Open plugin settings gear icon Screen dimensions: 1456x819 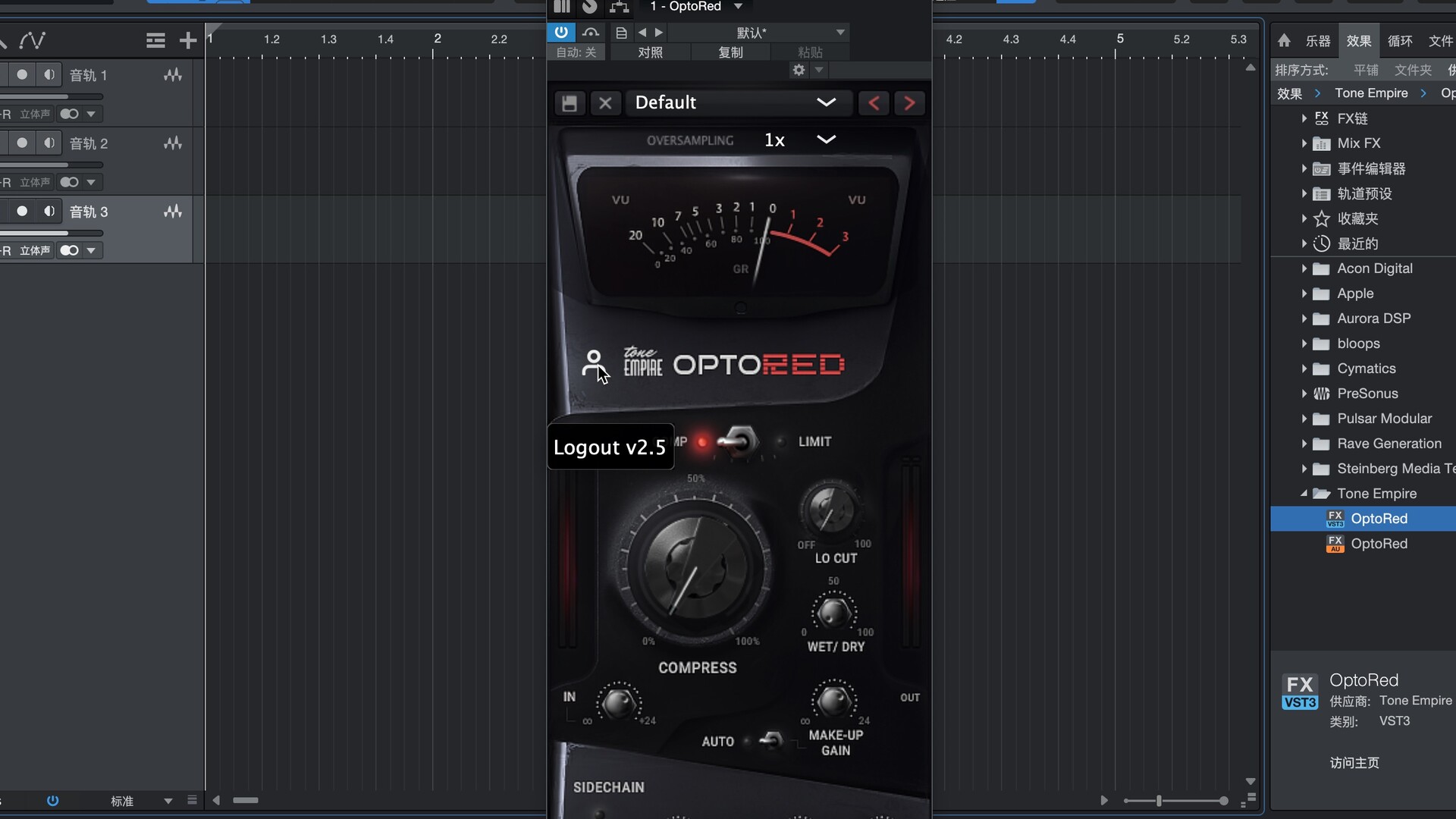pyautogui.click(x=799, y=70)
